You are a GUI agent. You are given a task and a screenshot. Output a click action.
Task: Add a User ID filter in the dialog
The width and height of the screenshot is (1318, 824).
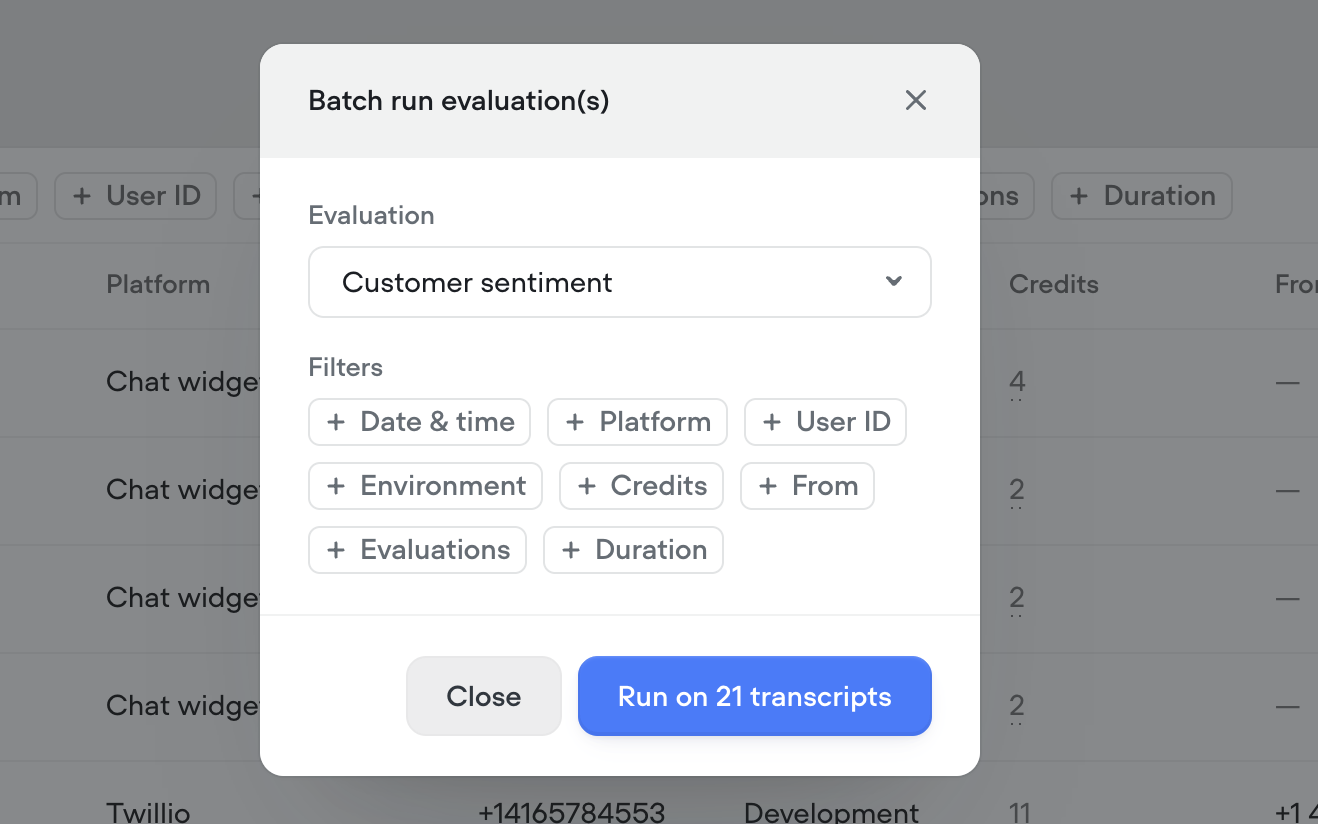(x=825, y=421)
